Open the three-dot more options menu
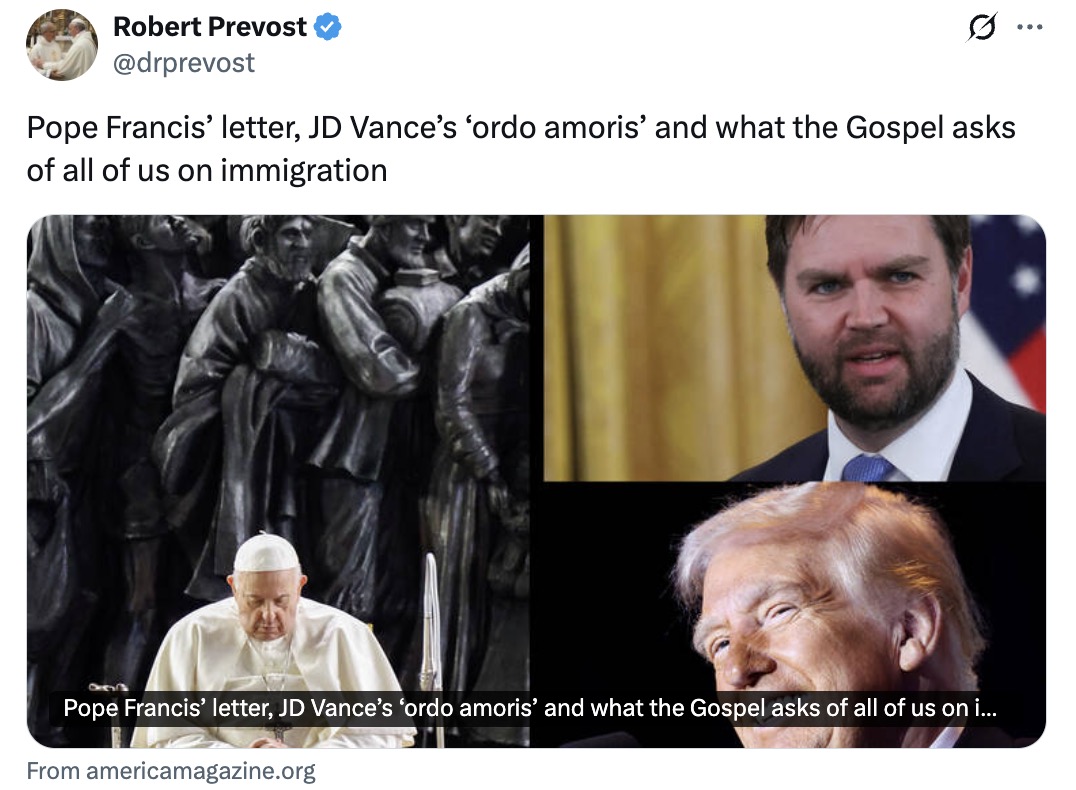Screen dimensions: 1076x790 tap(1029, 27)
